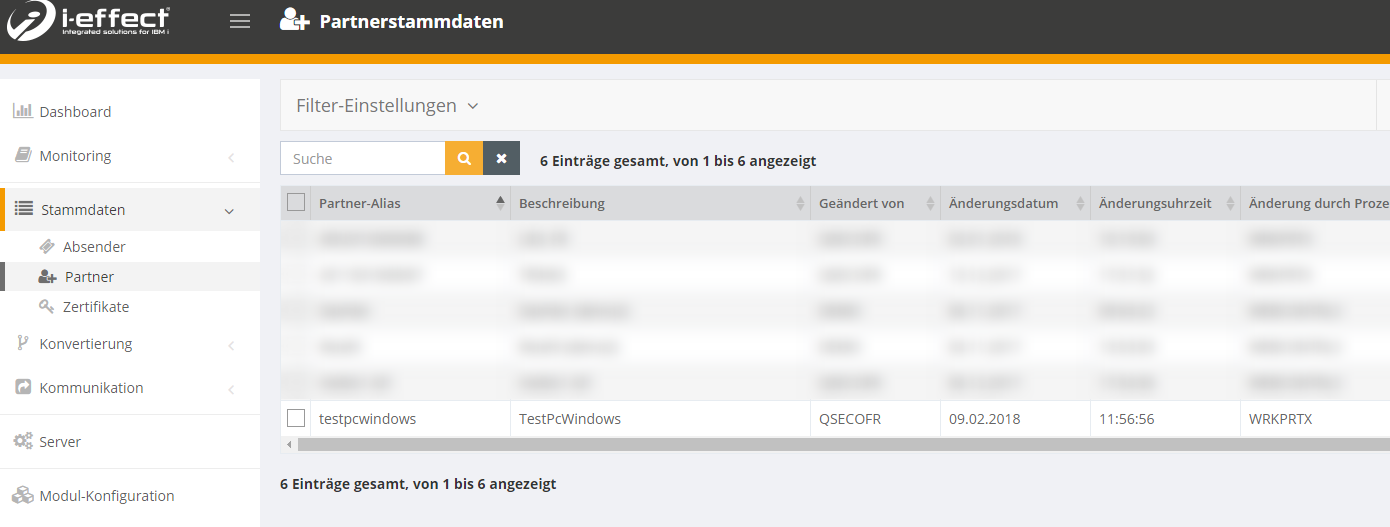Click the Absender tag icon
This screenshot has height=527, width=1390.
[46, 247]
